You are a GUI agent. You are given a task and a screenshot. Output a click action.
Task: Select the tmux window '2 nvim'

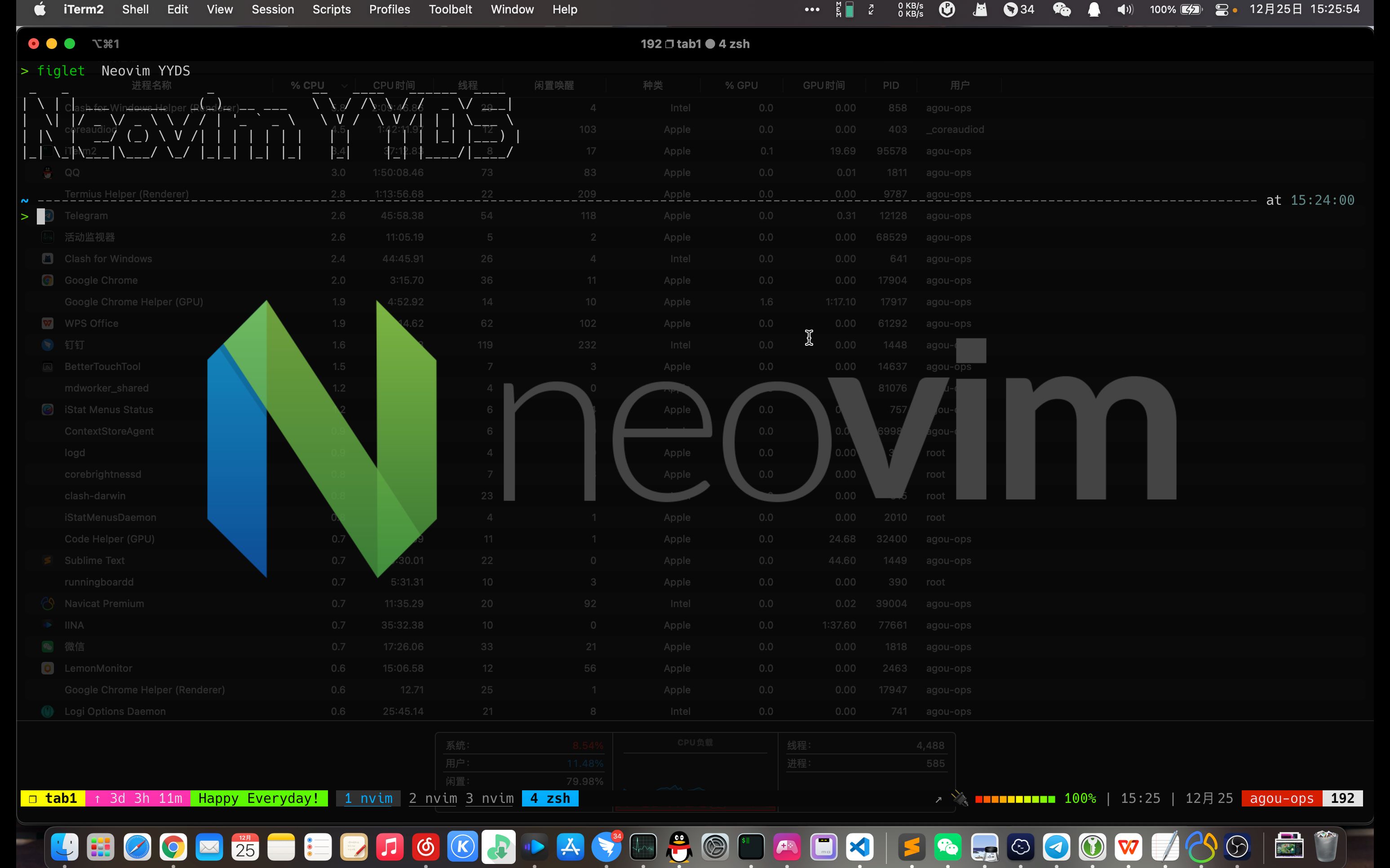(x=433, y=798)
